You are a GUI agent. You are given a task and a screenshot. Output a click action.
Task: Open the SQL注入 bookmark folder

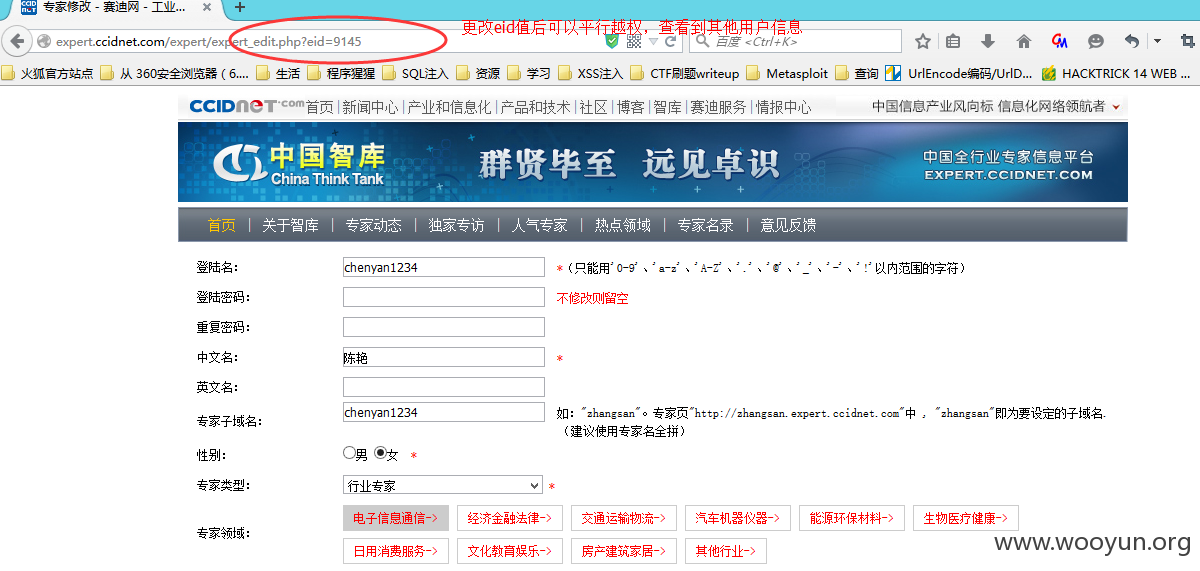[x=415, y=73]
